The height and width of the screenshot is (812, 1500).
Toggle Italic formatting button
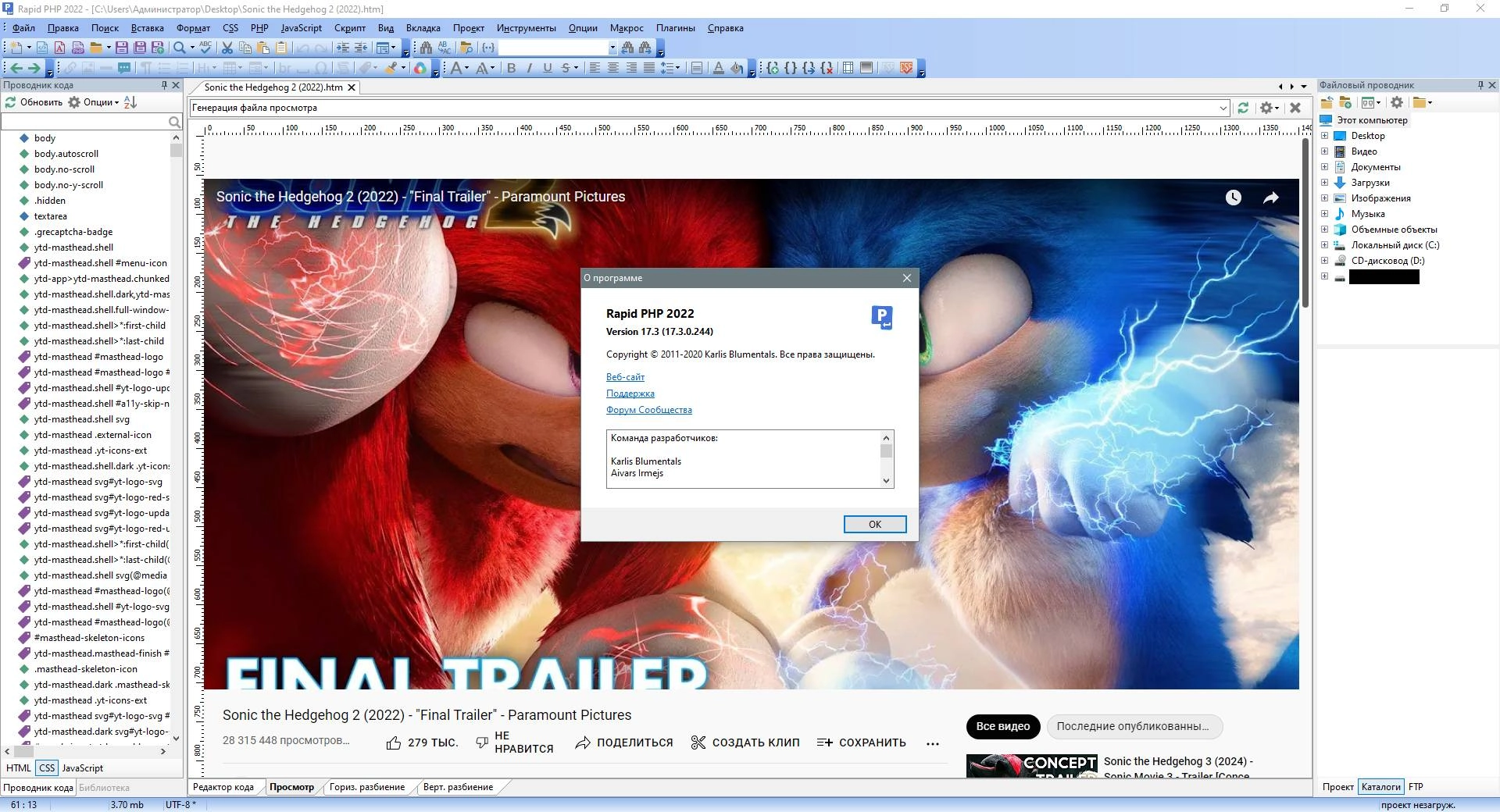click(x=529, y=68)
